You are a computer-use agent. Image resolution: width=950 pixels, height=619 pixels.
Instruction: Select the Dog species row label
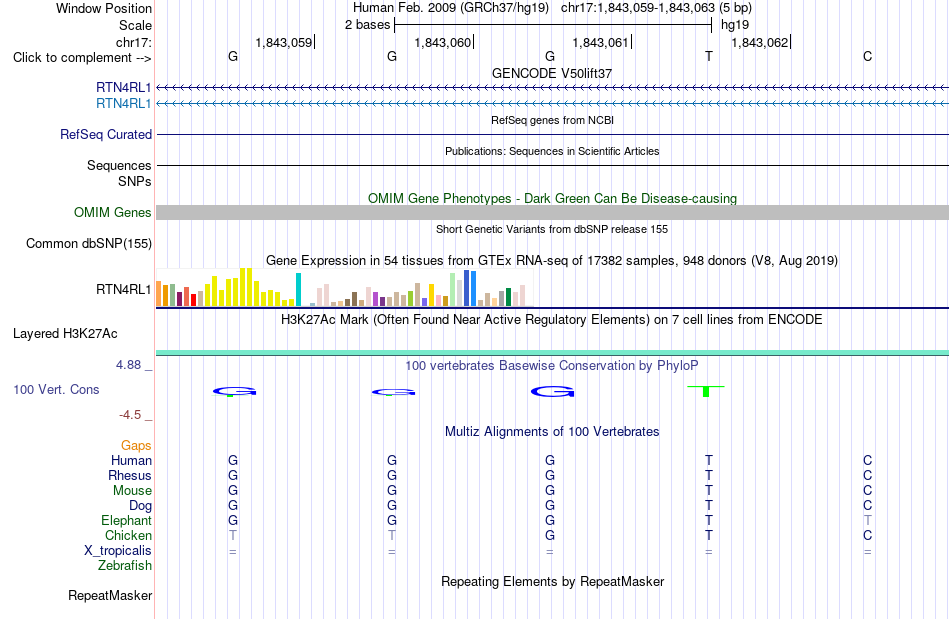click(x=140, y=506)
